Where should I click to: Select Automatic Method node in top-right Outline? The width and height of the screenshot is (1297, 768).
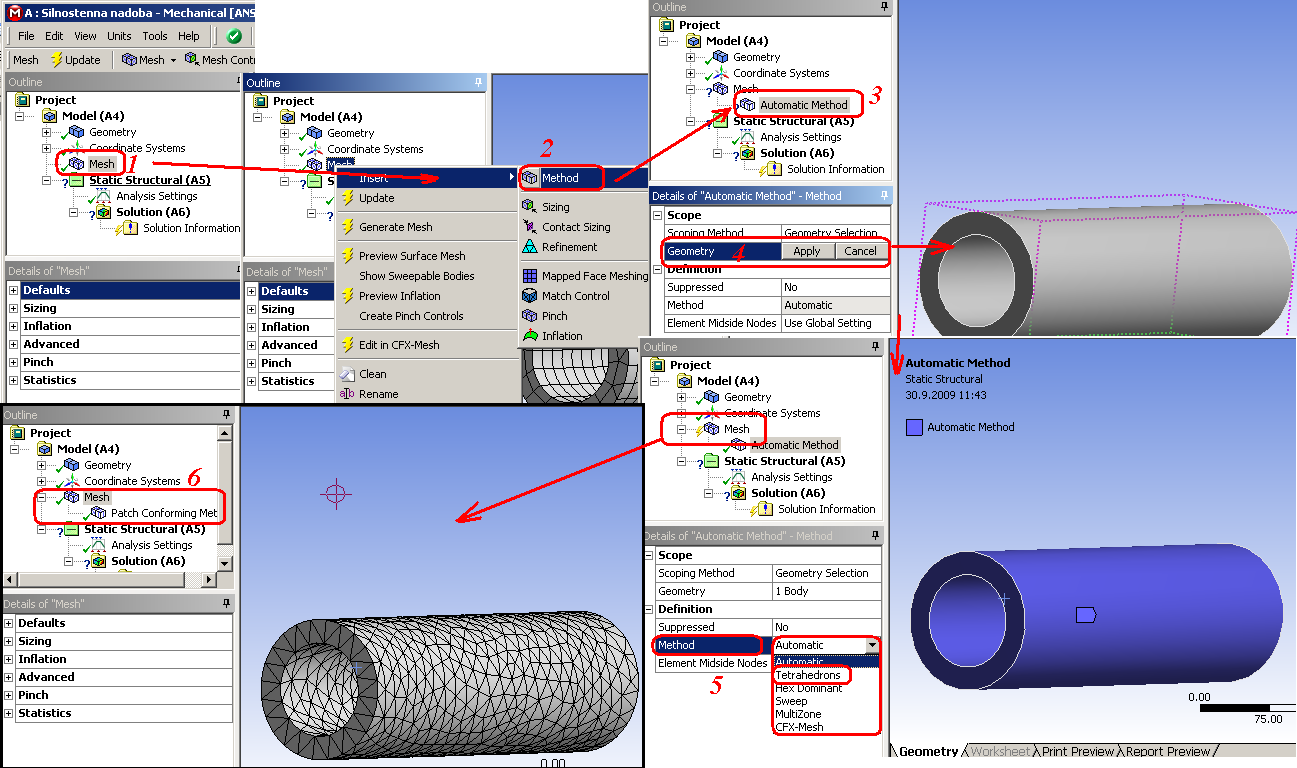pyautogui.click(x=803, y=105)
